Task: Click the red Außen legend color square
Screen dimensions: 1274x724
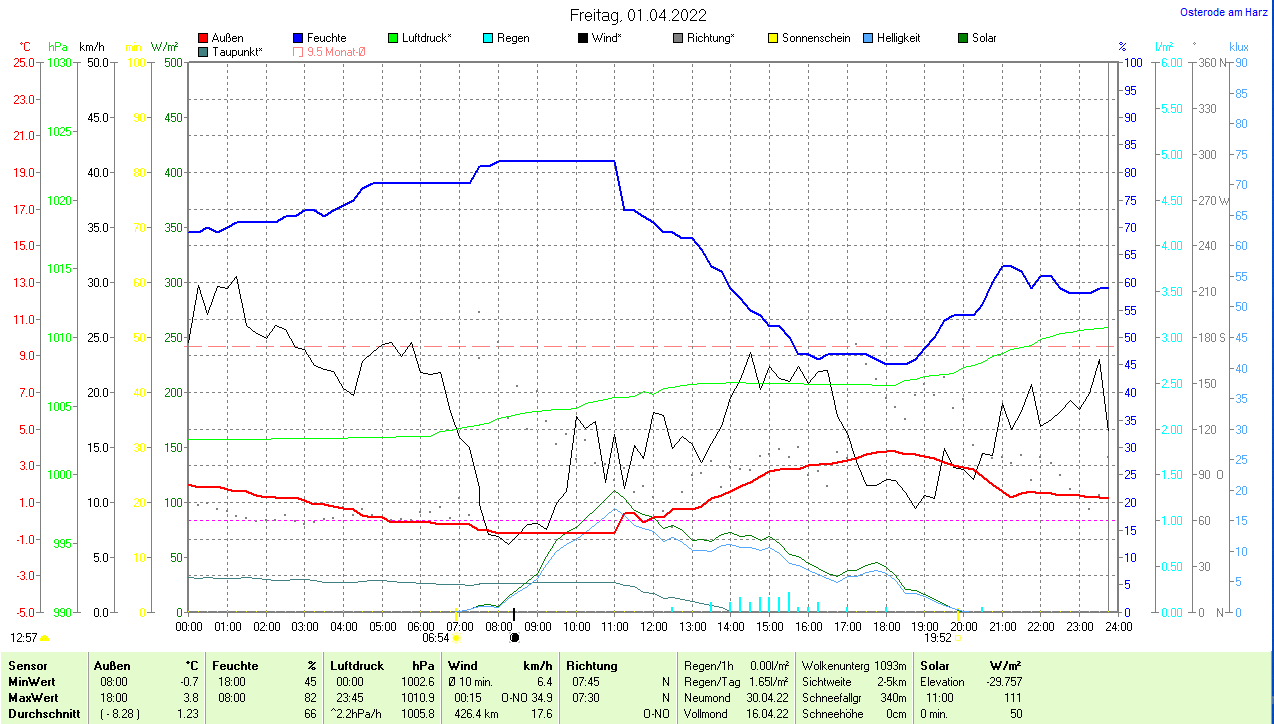Action: tap(204, 38)
